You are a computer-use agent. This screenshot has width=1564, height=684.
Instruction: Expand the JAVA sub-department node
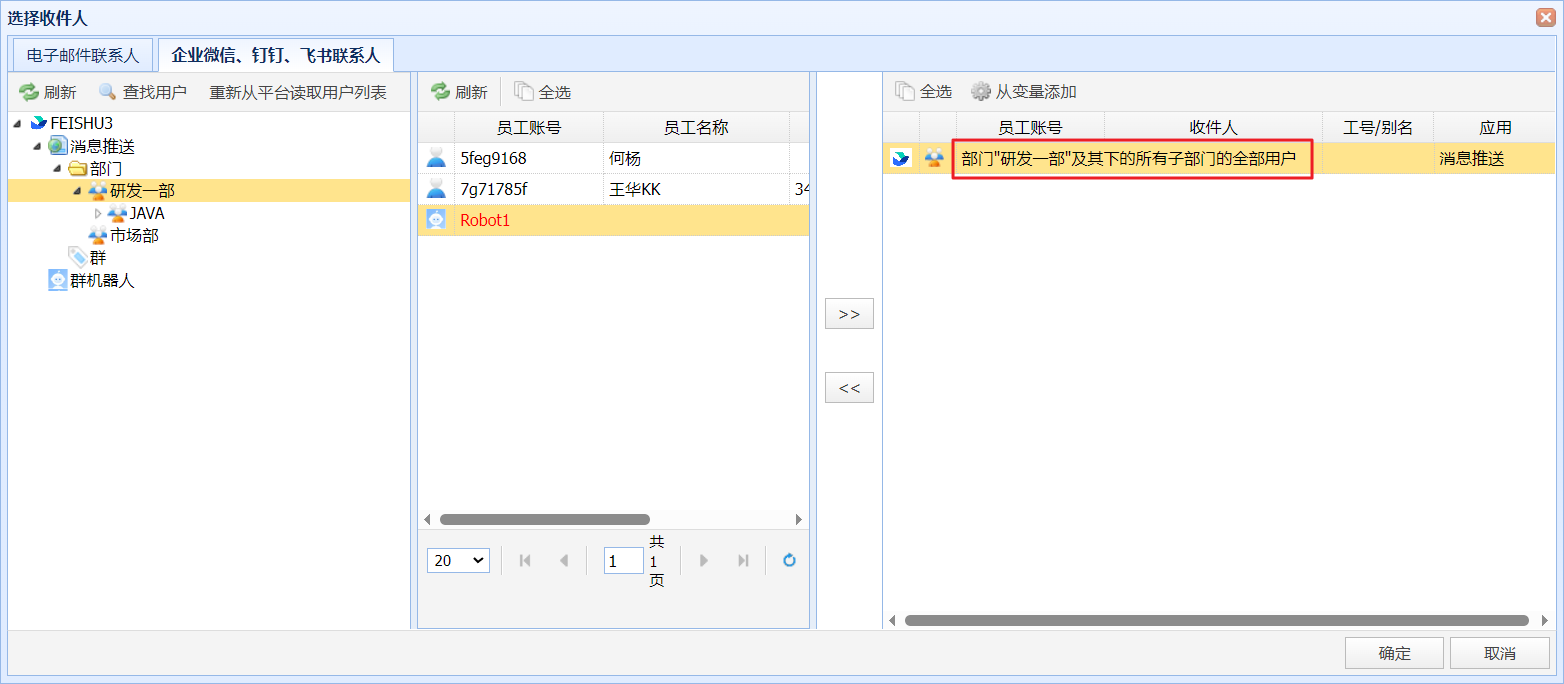pyautogui.click(x=98, y=213)
